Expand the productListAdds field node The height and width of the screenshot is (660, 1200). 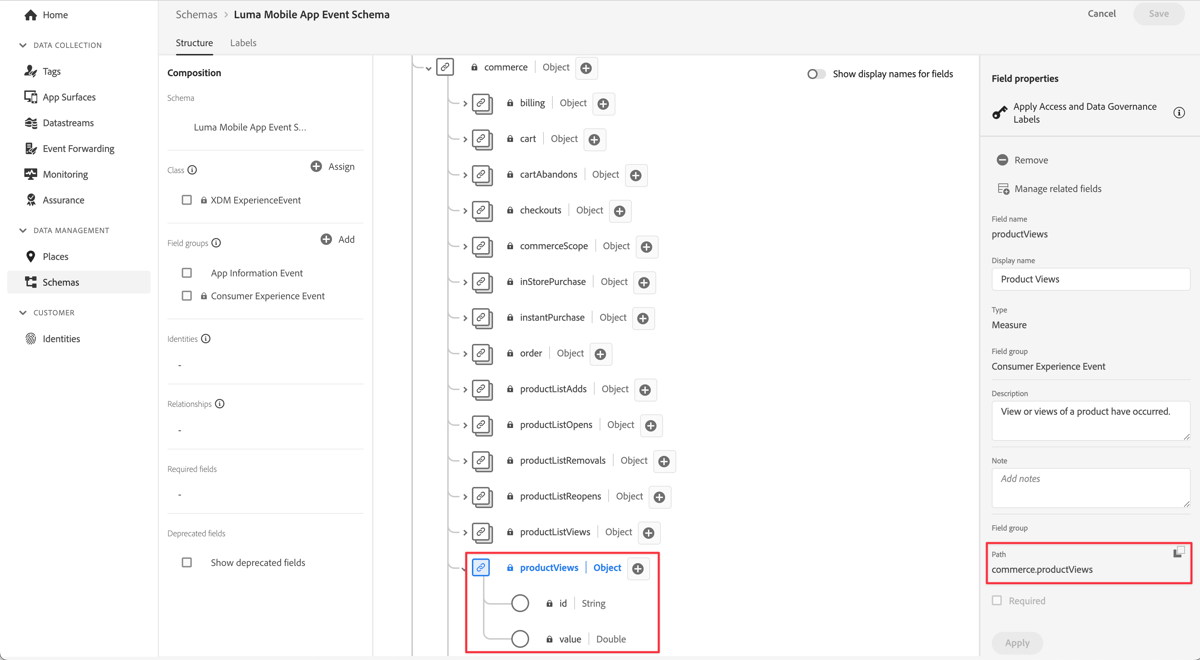(463, 389)
